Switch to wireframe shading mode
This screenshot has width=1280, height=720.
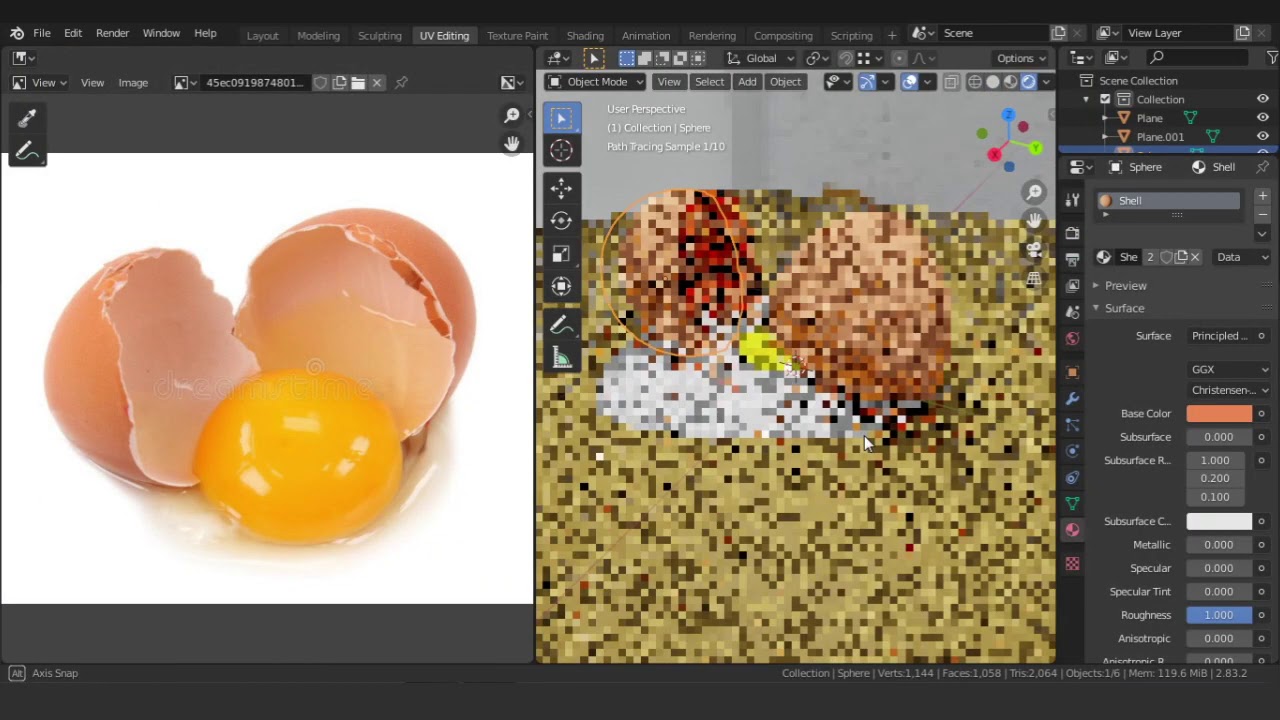(974, 82)
